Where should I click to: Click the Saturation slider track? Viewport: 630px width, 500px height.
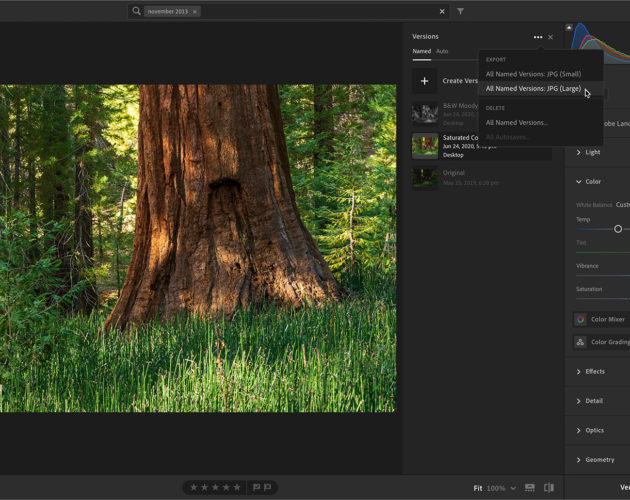pyautogui.click(x=603, y=299)
